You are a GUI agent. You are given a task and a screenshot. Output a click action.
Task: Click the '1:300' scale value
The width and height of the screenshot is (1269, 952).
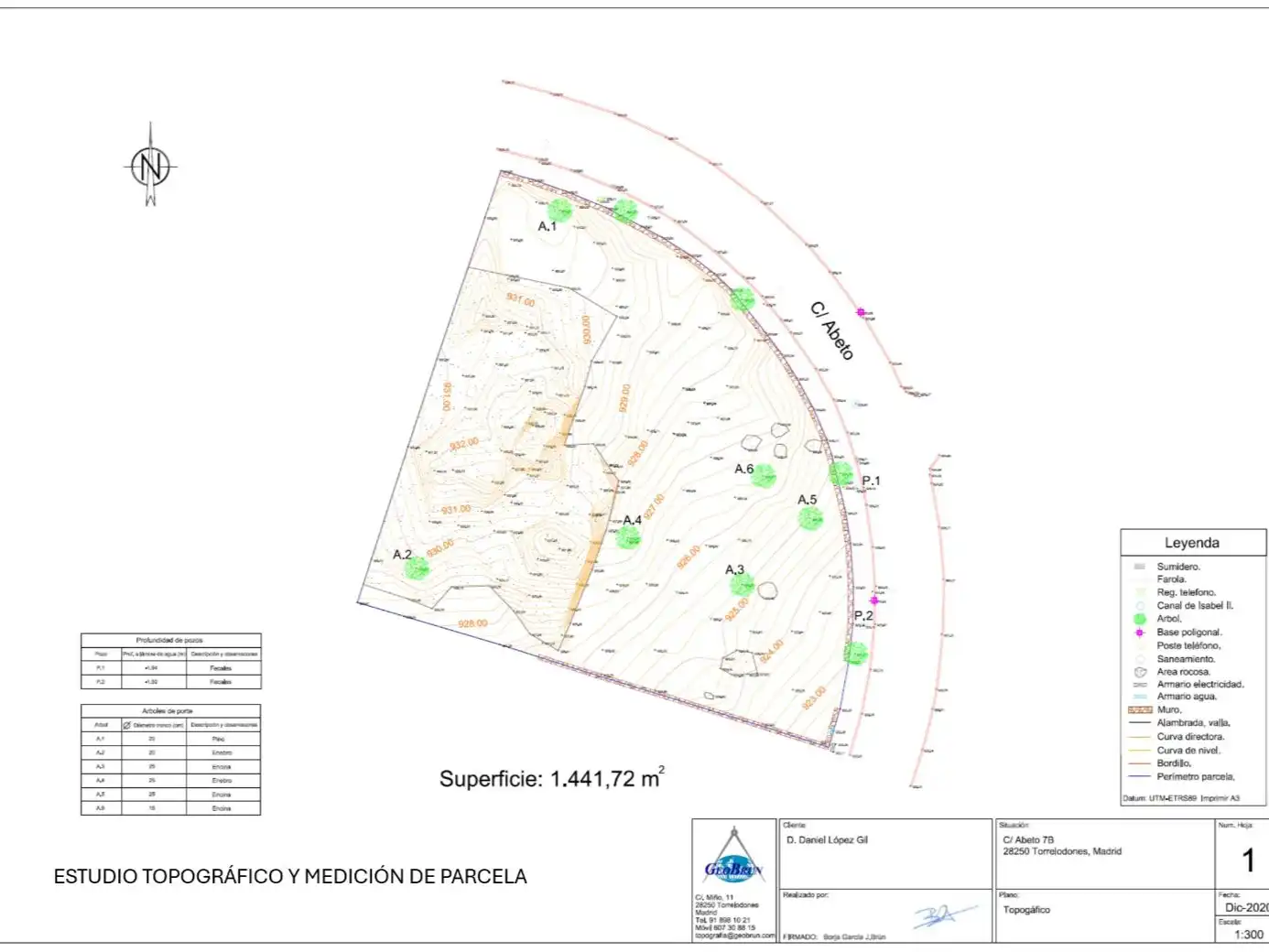pos(1249,935)
